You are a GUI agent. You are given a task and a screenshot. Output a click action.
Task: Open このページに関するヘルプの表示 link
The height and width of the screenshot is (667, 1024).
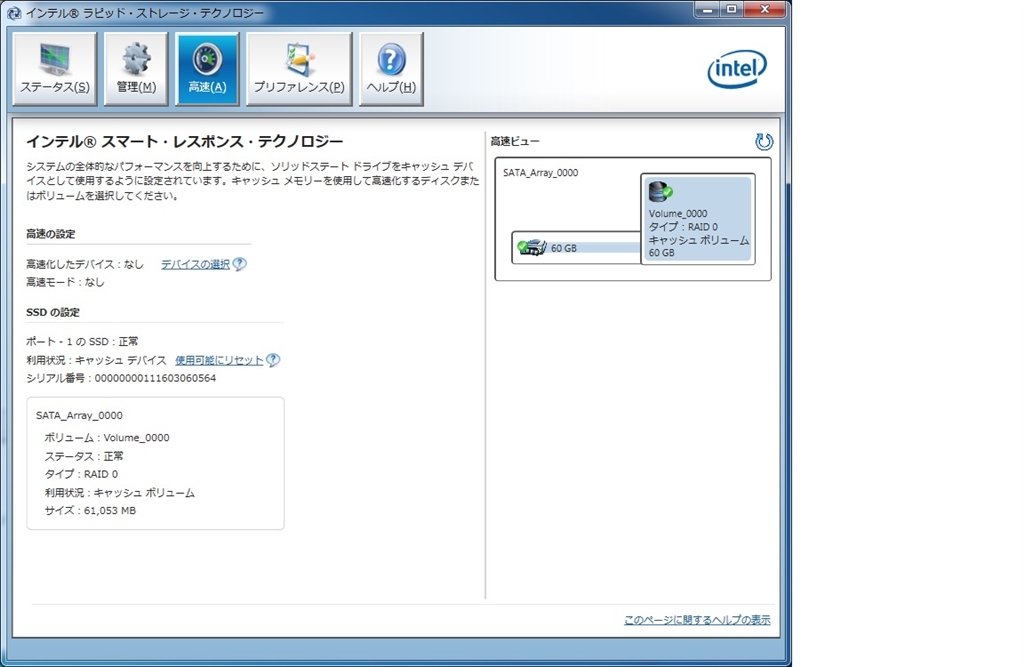[697, 620]
